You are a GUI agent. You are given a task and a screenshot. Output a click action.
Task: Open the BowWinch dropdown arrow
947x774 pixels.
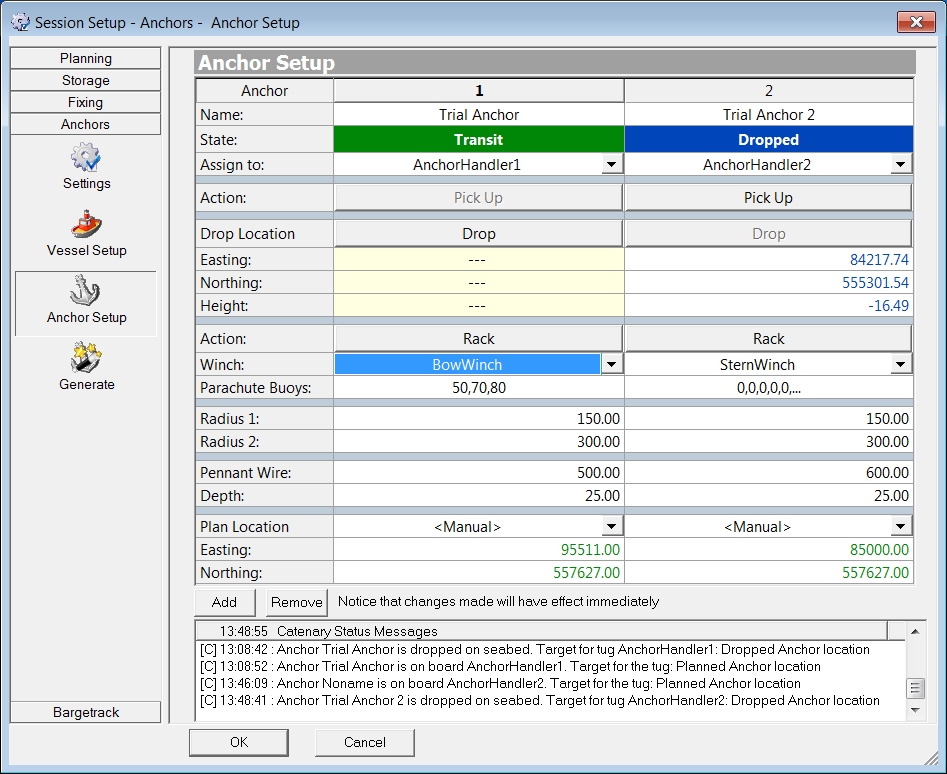click(611, 365)
